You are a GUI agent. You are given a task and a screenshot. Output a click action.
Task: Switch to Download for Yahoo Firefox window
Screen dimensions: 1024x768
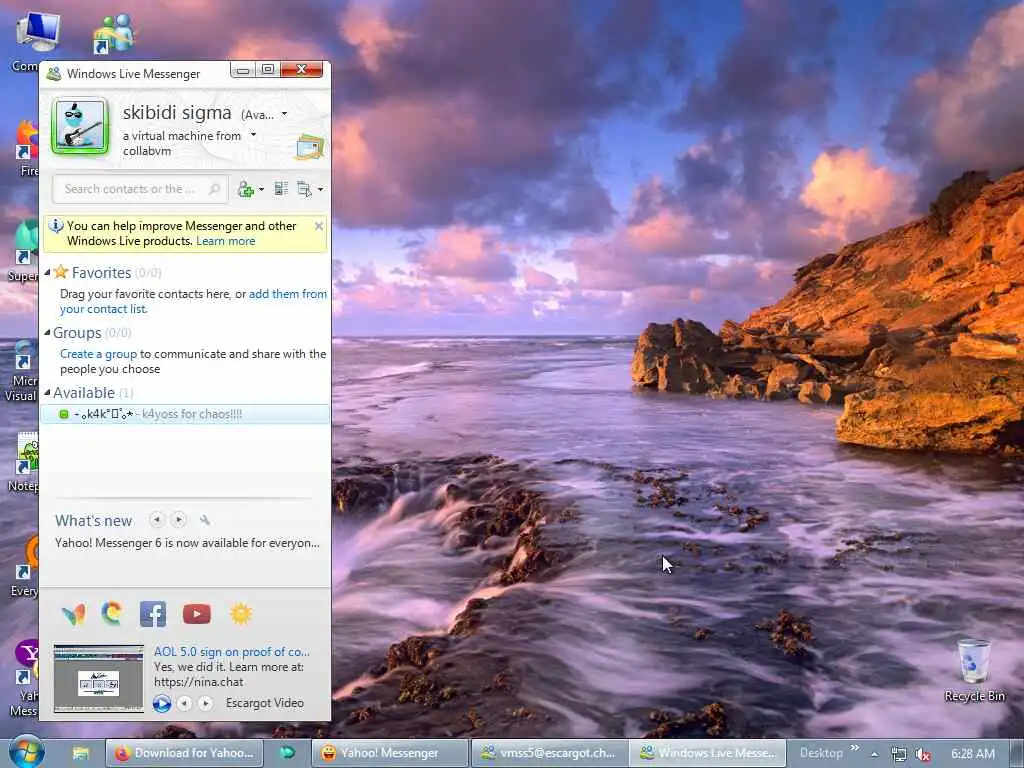pyautogui.click(x=184, y=753)
